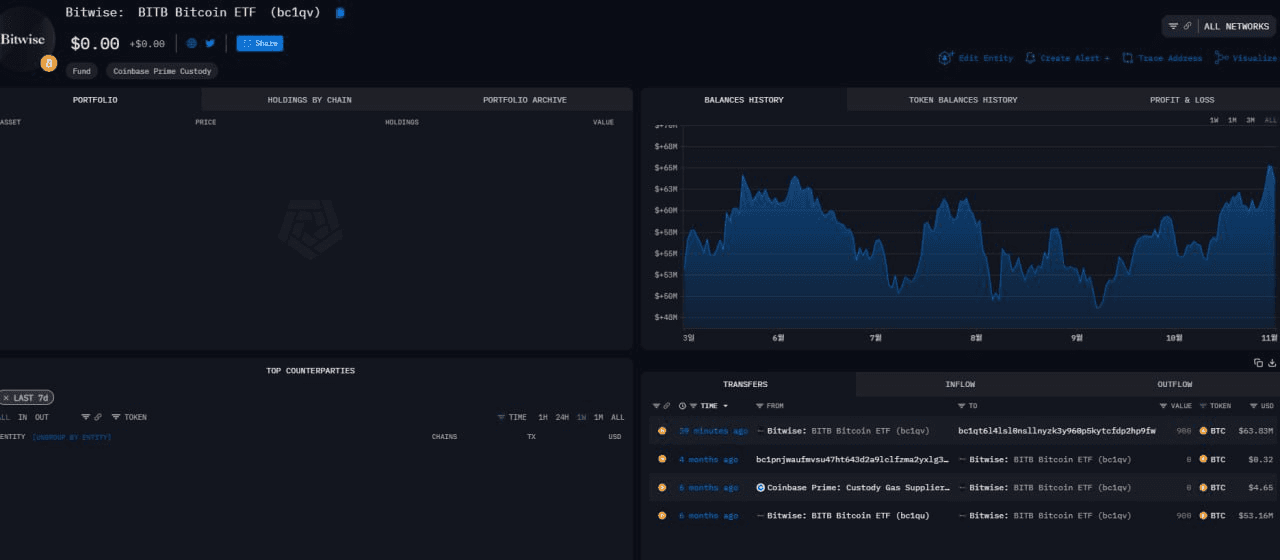The height and width of the screenshot is (560, 1280).
Task: Click Edit Entity
Action: click(x=976, y=58)
